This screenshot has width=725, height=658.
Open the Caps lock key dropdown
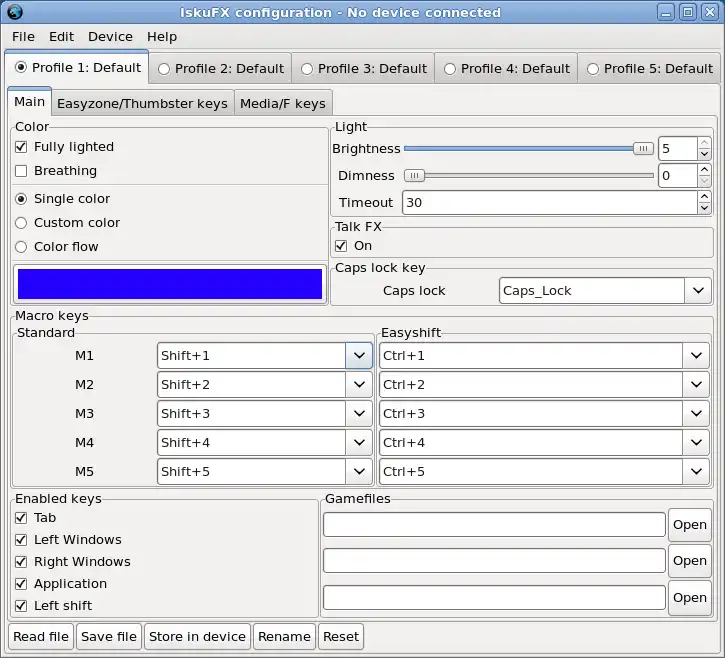(x=698, y=291)
